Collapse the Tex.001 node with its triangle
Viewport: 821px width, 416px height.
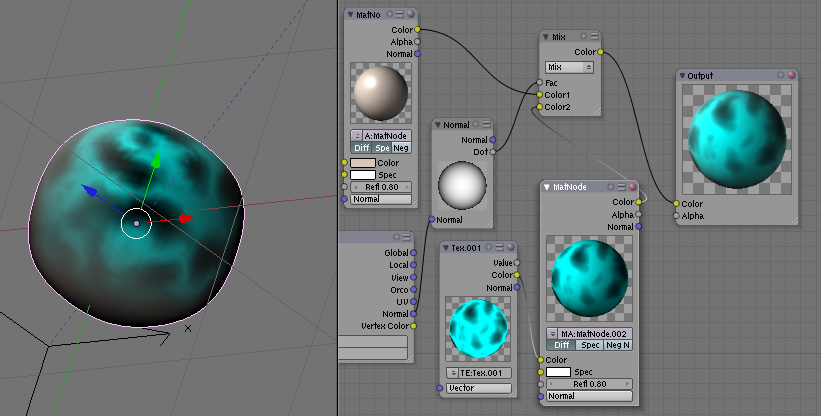(x=447, y=247)
